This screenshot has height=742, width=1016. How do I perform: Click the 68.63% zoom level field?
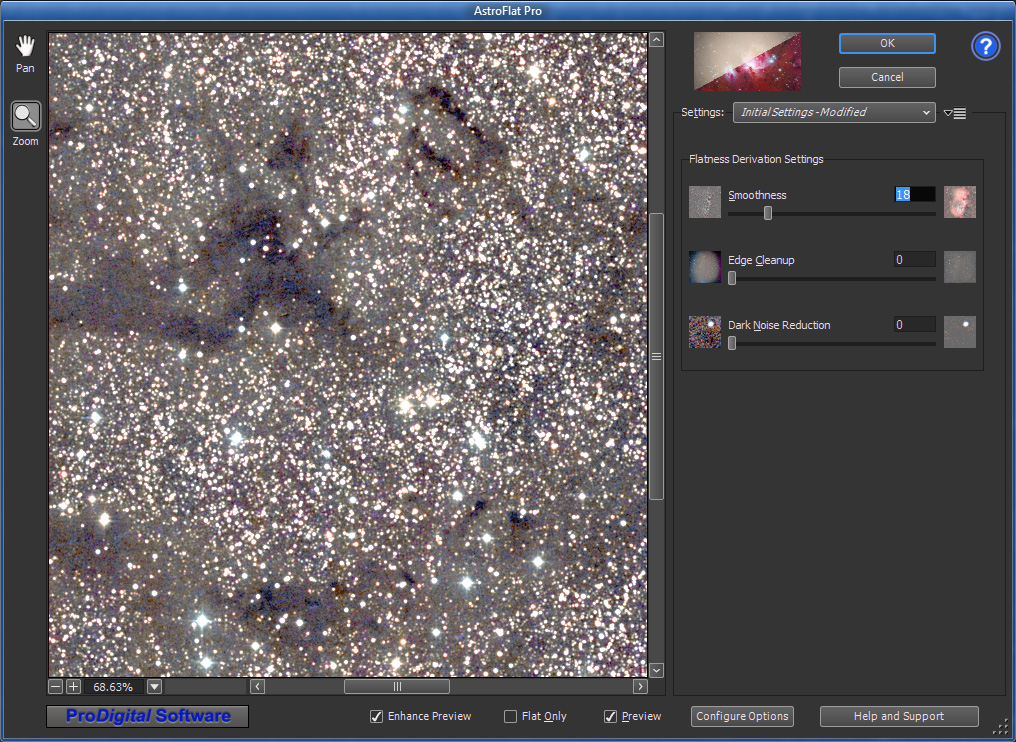click(x=113, y=686)
